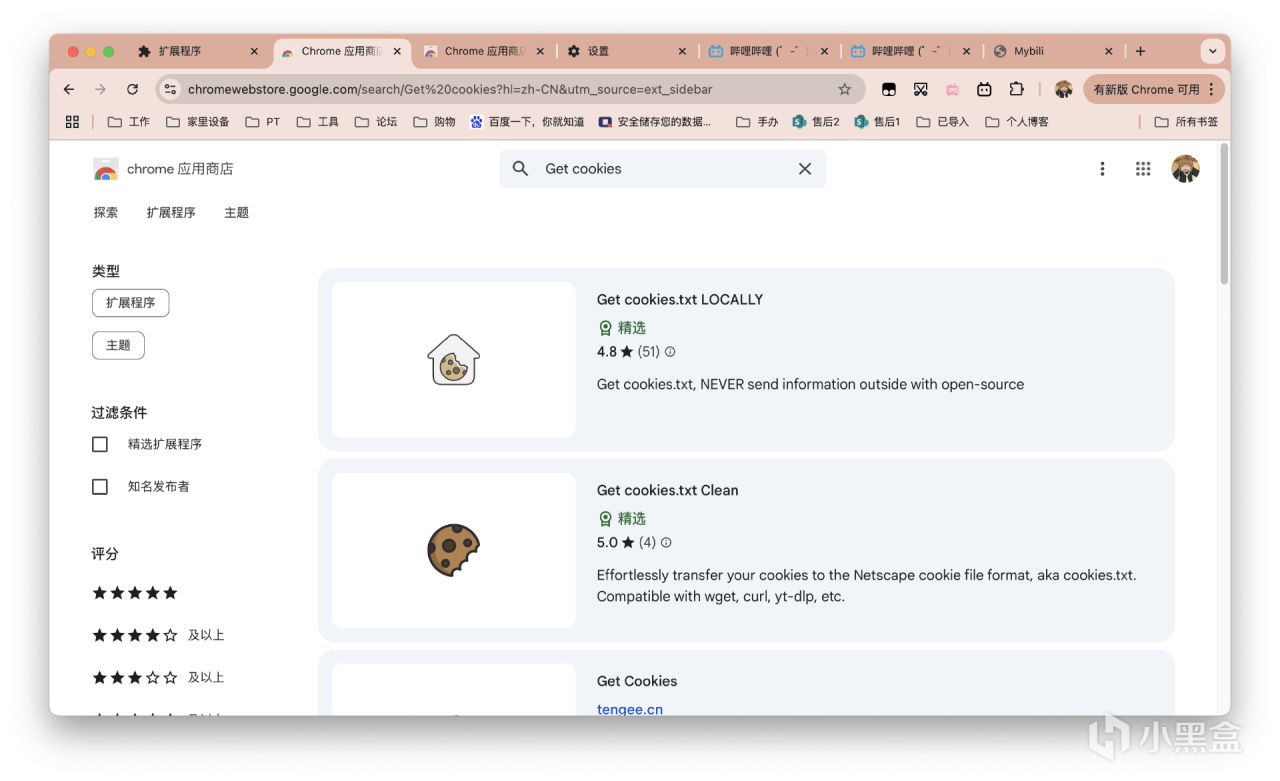Open the Clean bitten-cookie thumbnail
Viewport: 1280px width, 781px height.
454,551
